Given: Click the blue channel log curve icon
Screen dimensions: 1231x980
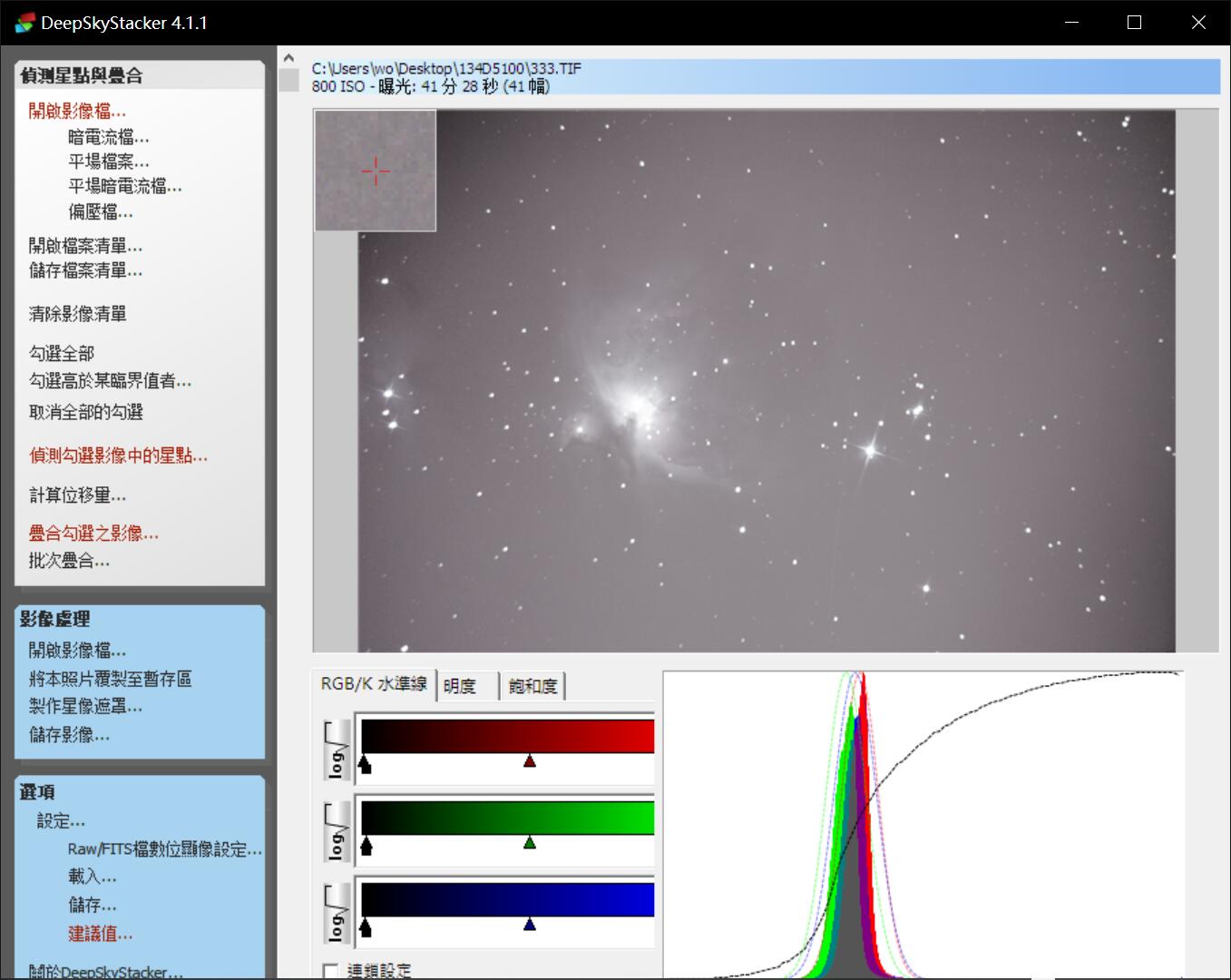Looking at the screenshot, I should point(337,914).
